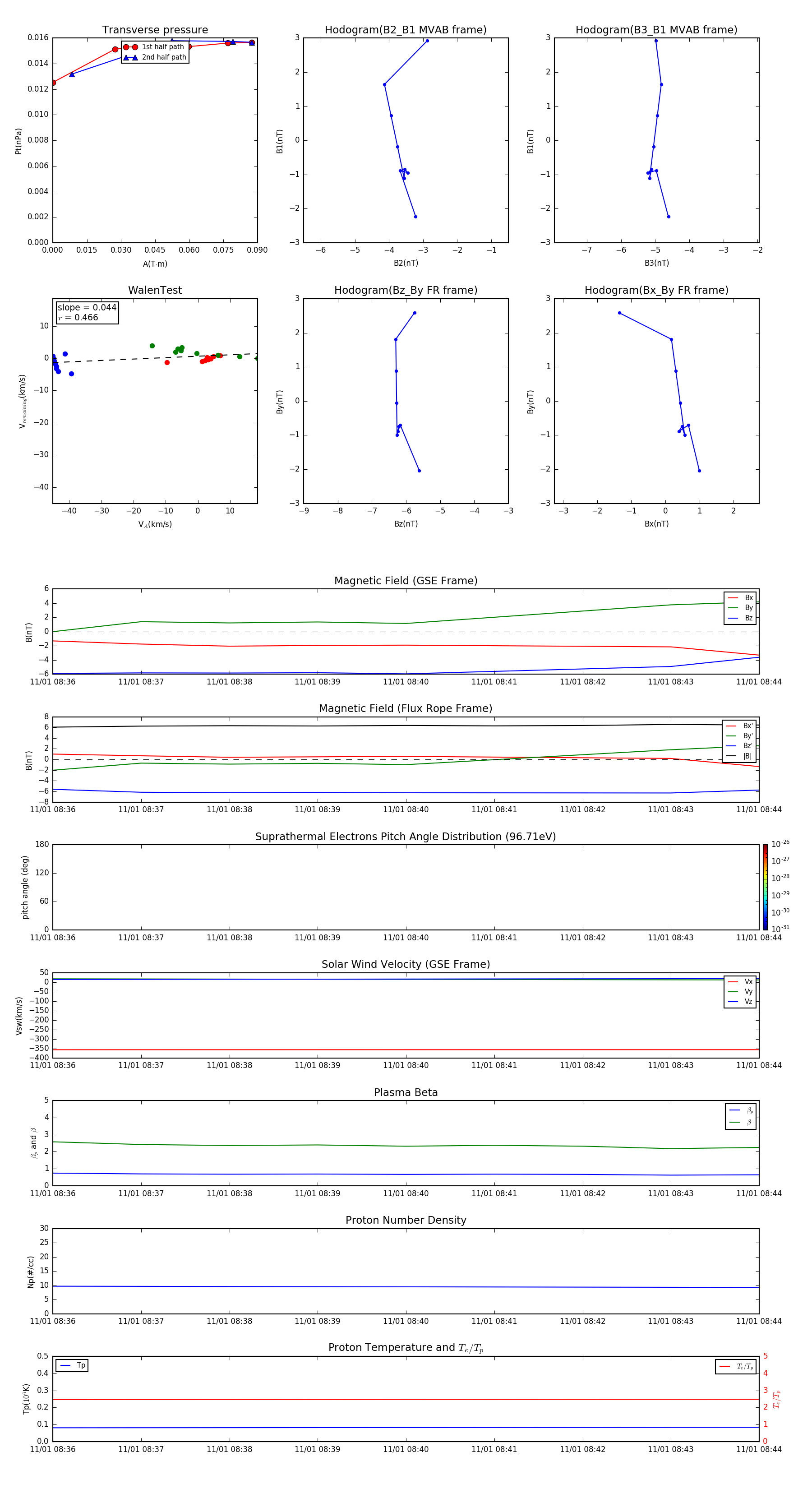Click the 'Proton Number Density' title
812x1489 pixels.
(406, 1220)
